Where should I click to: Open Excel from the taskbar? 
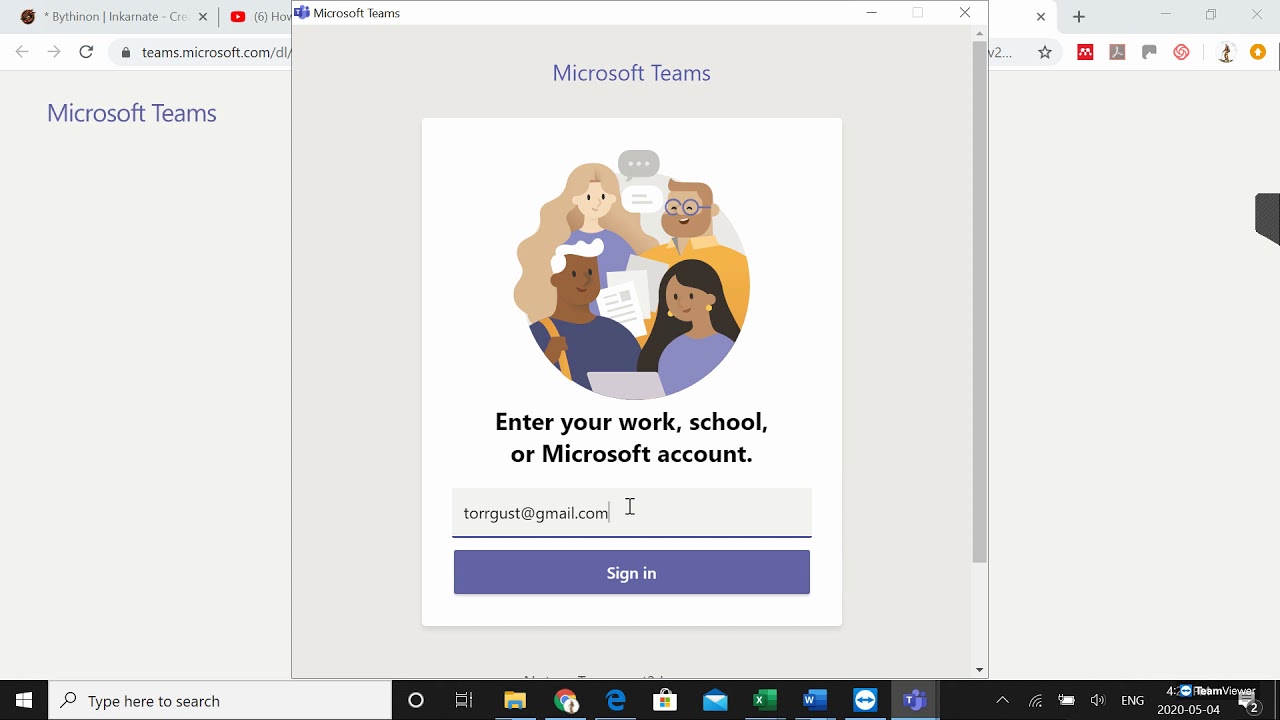tap(765, 701)
